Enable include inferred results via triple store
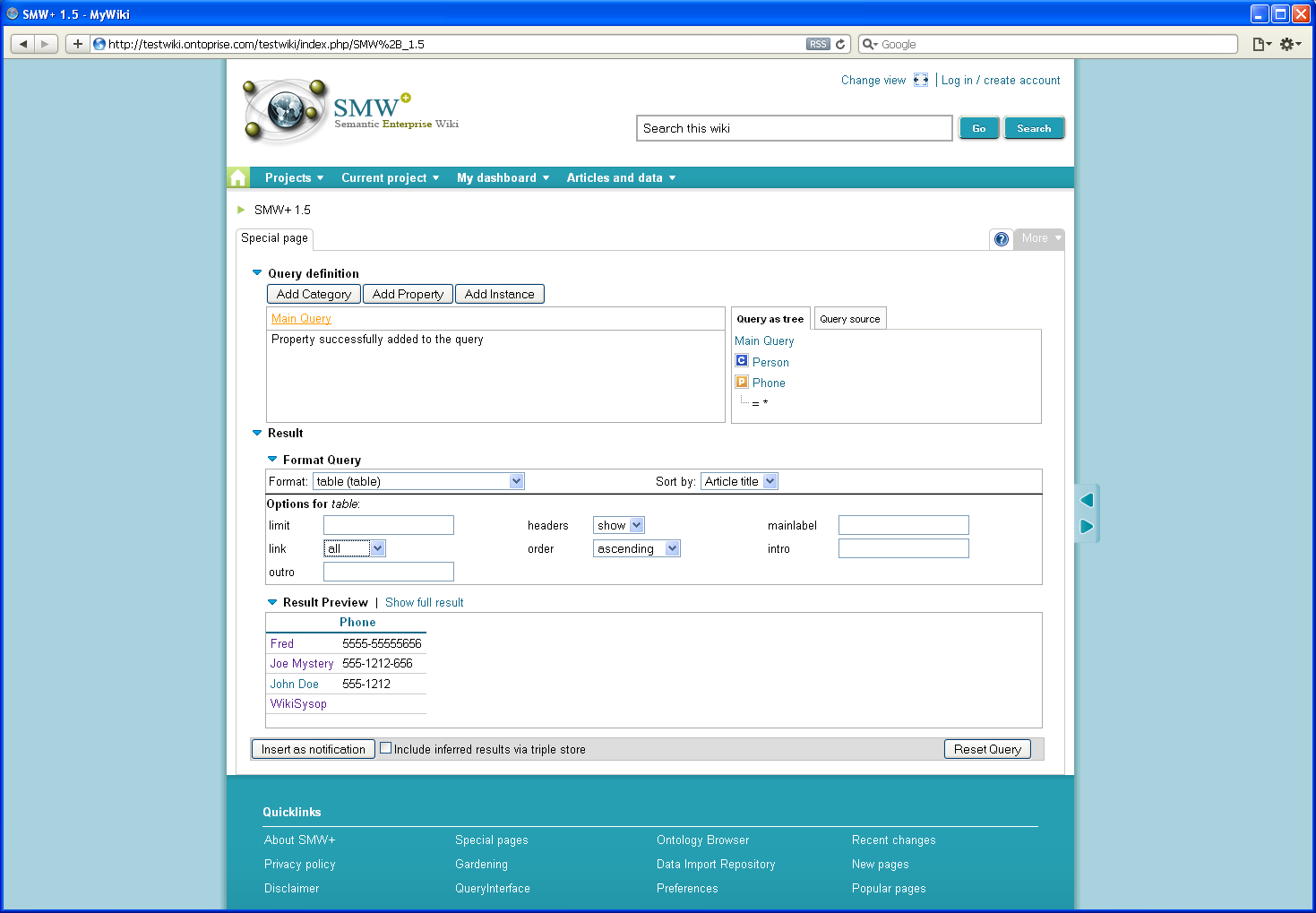 [x=386, y=748]
